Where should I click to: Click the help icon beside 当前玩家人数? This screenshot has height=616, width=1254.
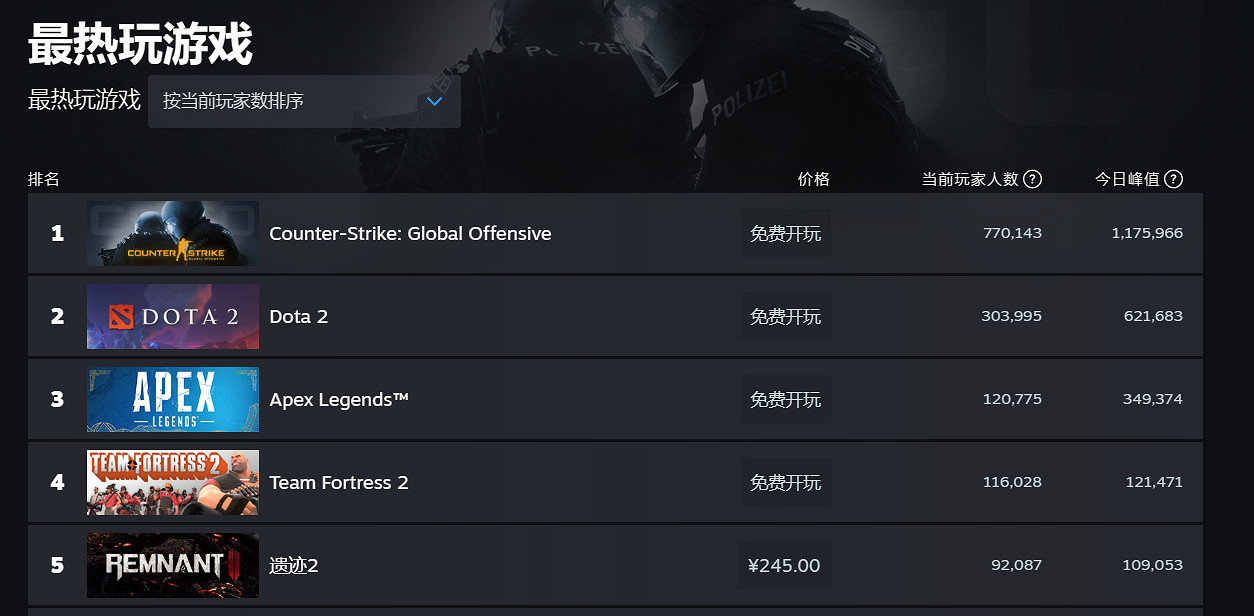[1033, 179]
